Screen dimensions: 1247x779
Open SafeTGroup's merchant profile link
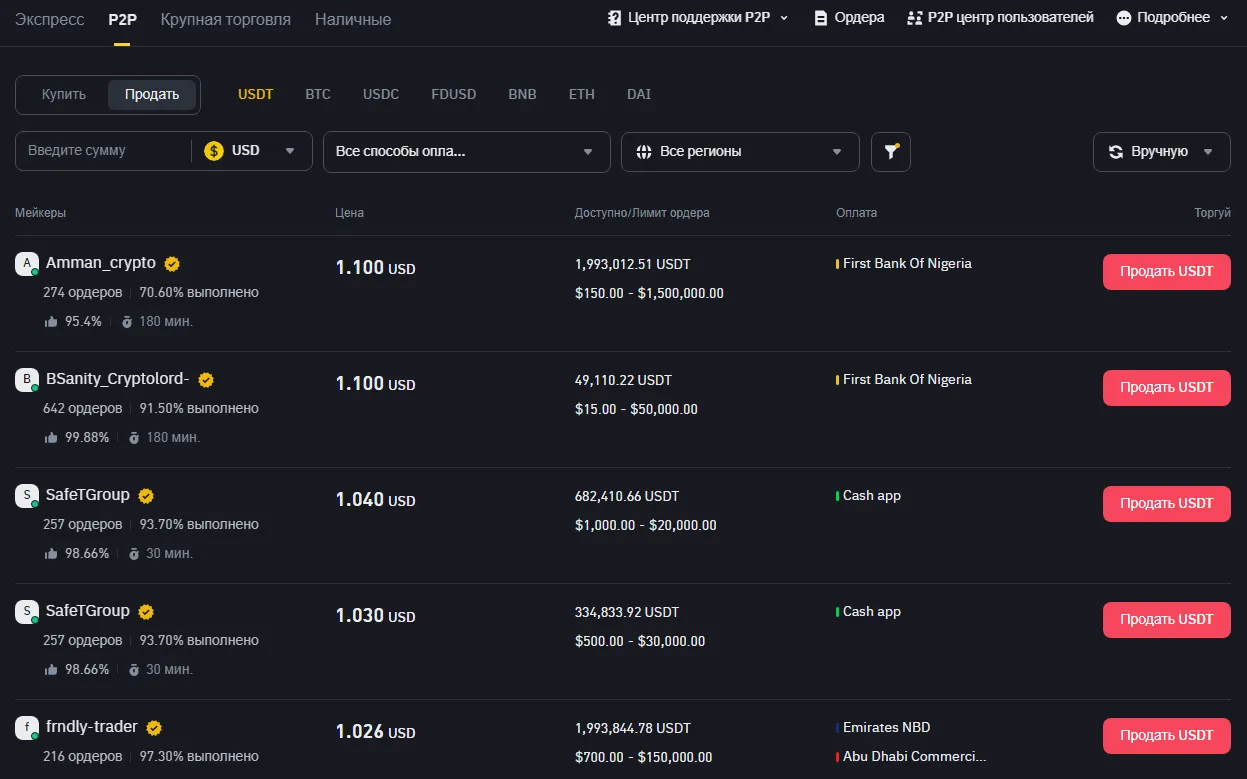click(87, 494)
